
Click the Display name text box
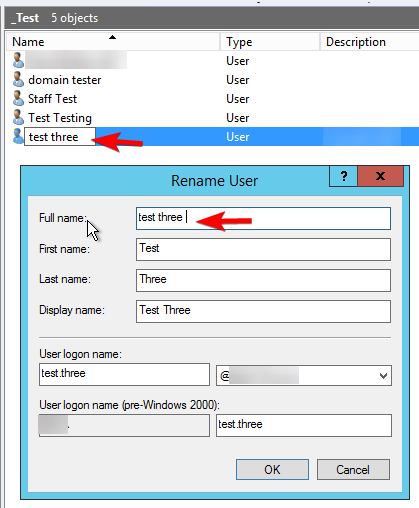[263, 311]
